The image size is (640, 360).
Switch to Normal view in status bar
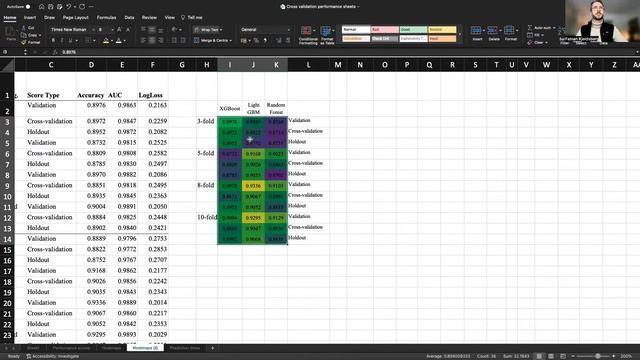(539, 356)
